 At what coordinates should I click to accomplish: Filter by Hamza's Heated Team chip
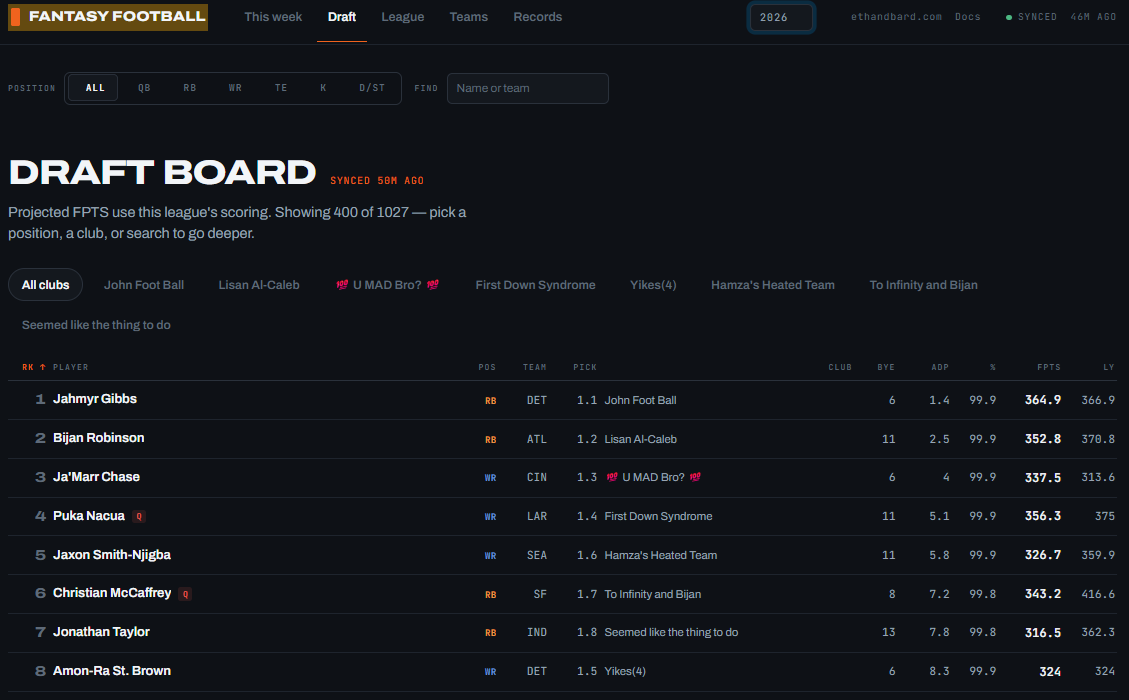point(773,284)
